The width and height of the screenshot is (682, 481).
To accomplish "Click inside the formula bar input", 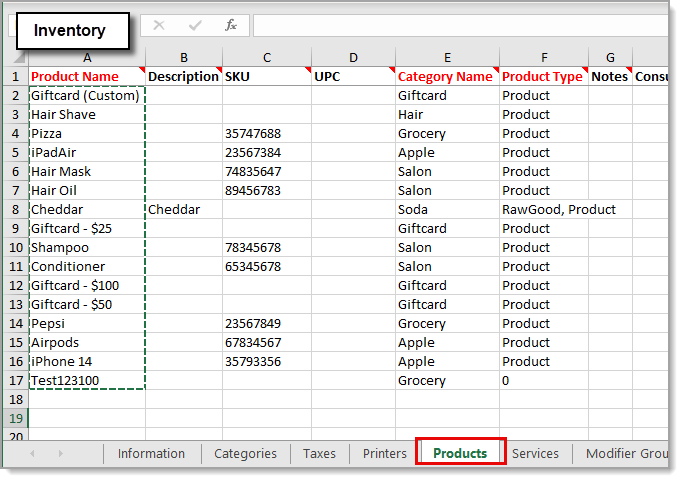I will coord(461,26).
